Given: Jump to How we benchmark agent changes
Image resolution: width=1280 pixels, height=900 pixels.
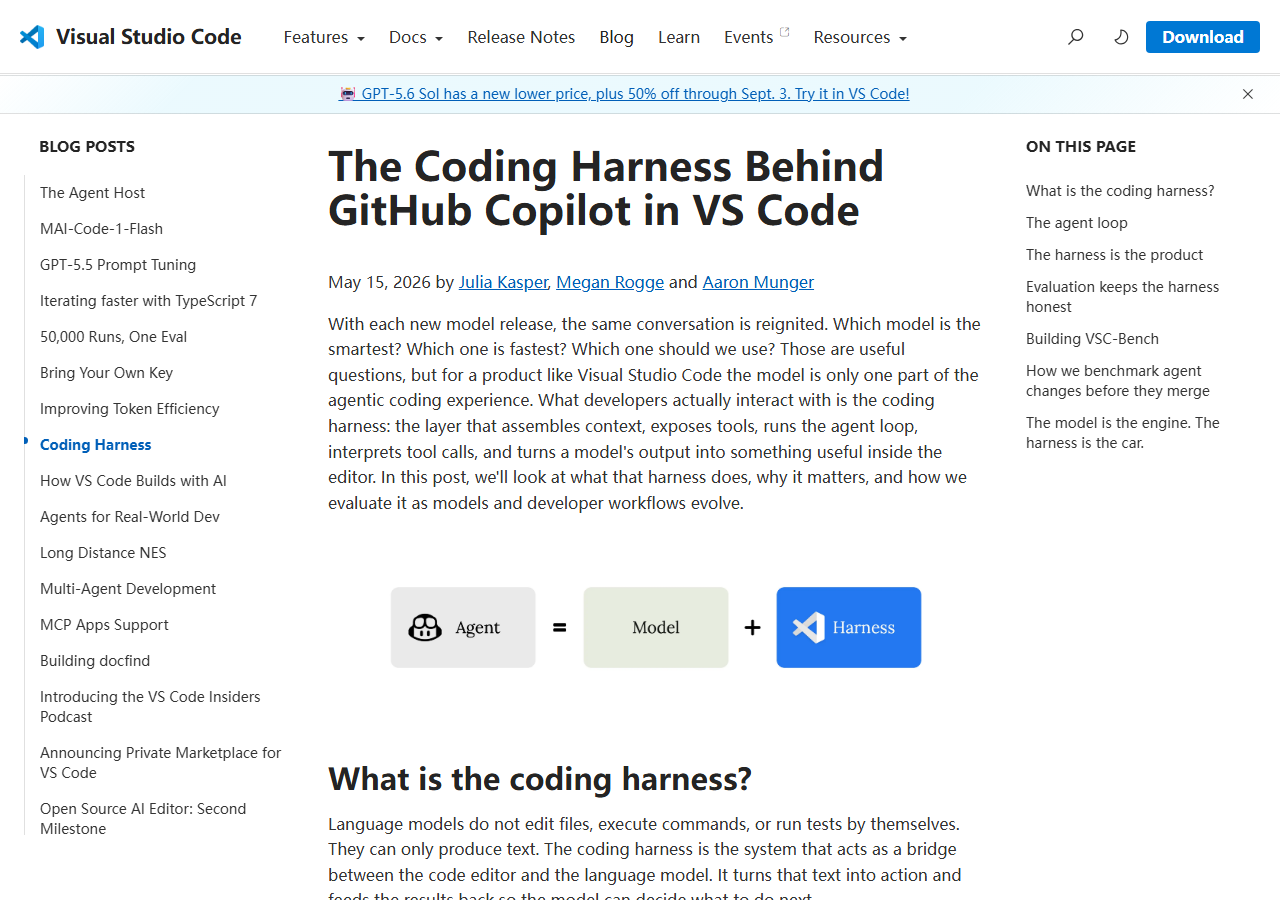Looking at the screenshot, I should [x=1118, y=381].
